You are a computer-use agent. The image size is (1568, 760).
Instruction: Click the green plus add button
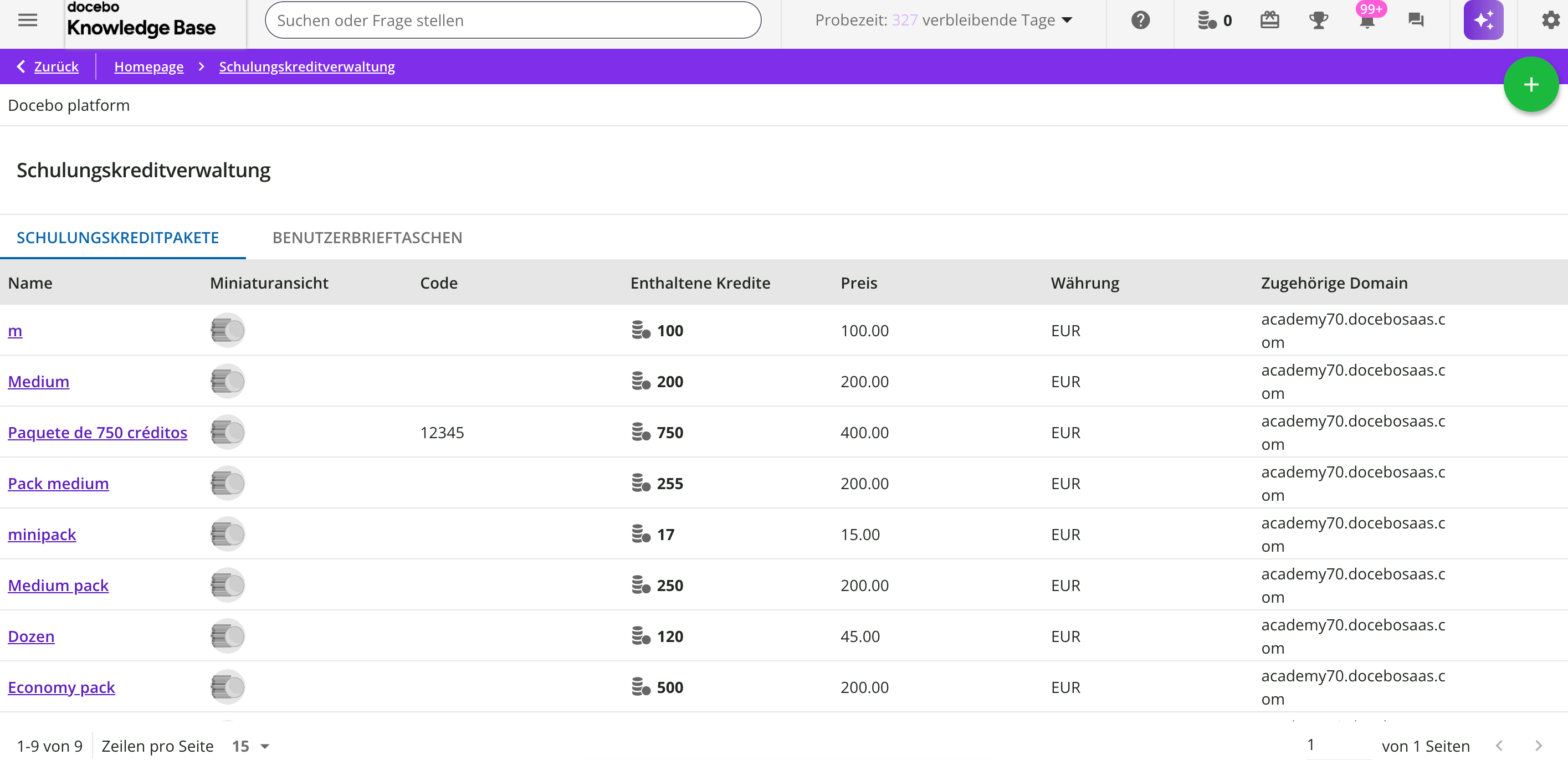point(1530,84)
